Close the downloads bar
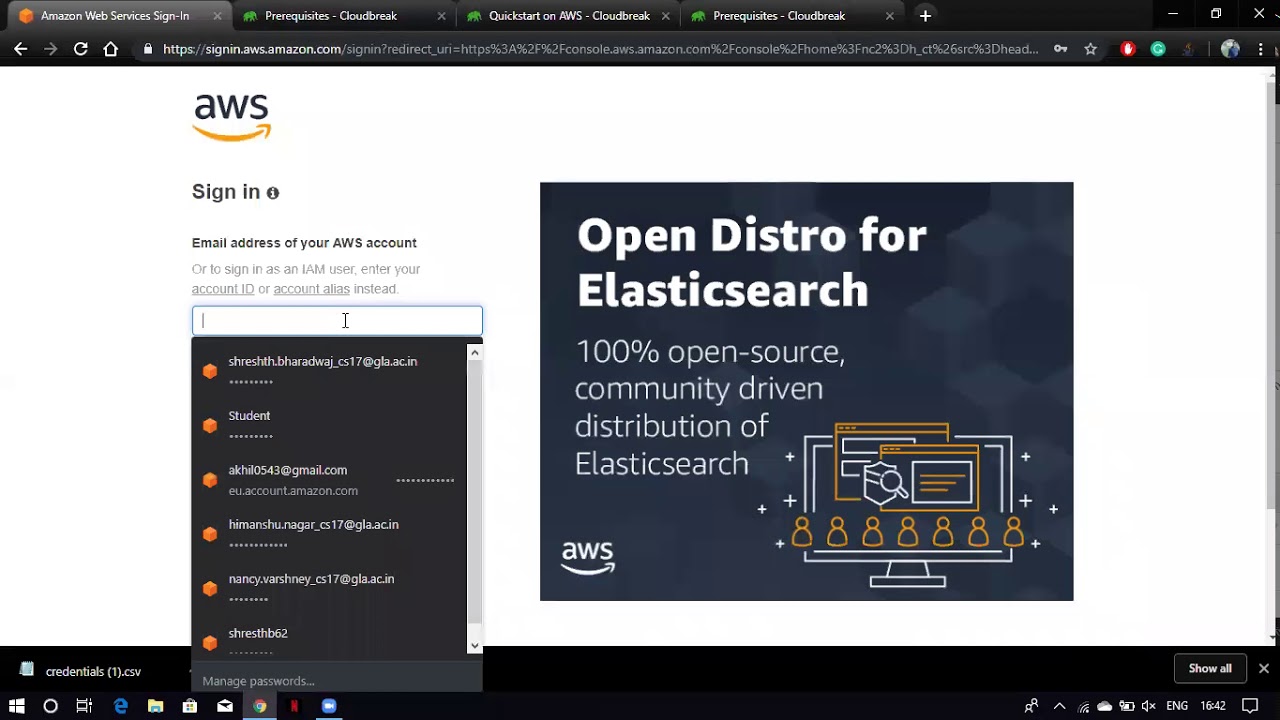 [1264, 668]
